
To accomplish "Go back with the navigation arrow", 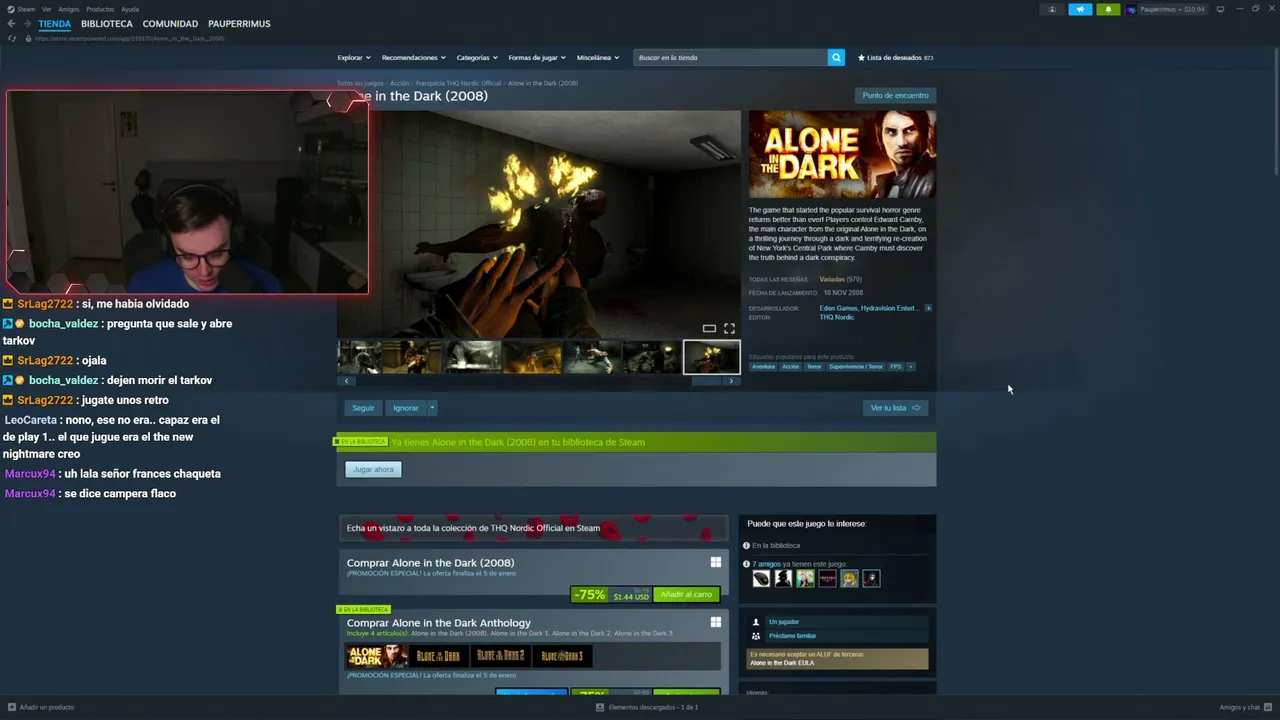I will point(12,23).
